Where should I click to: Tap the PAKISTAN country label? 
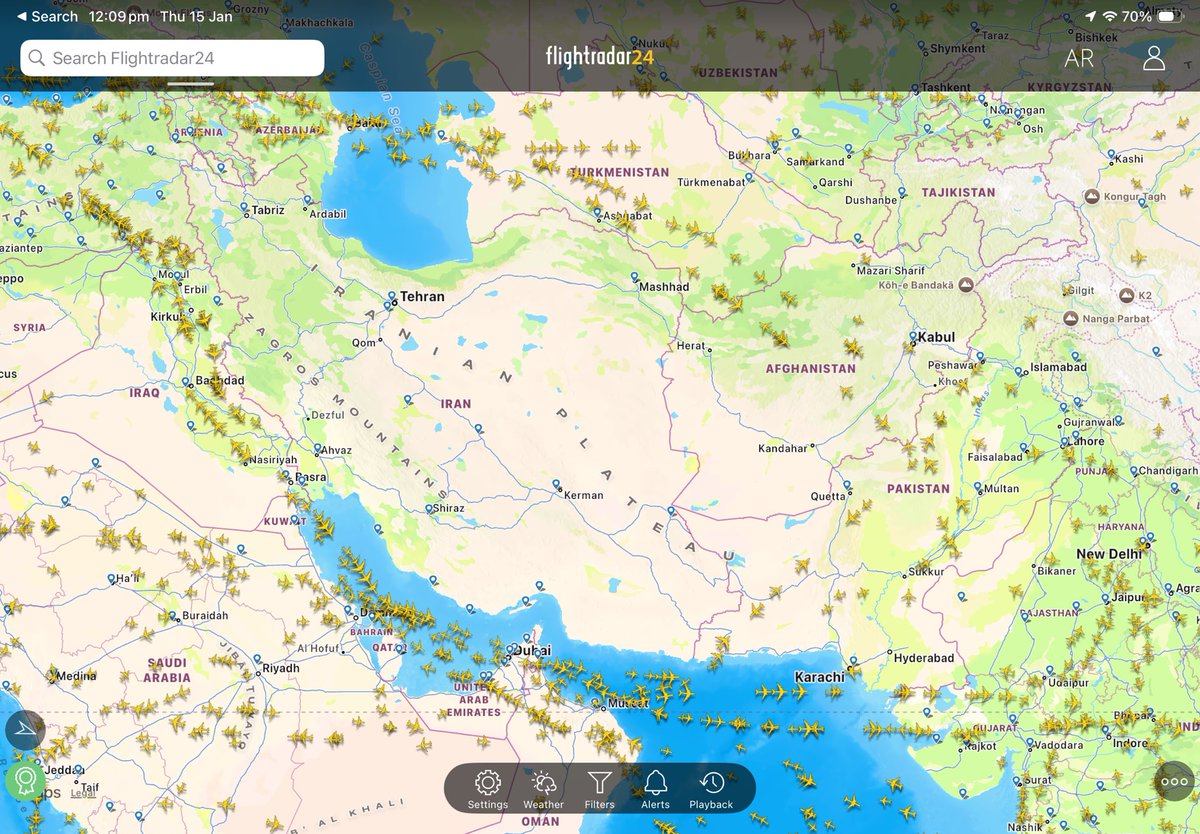click(918, 489)
